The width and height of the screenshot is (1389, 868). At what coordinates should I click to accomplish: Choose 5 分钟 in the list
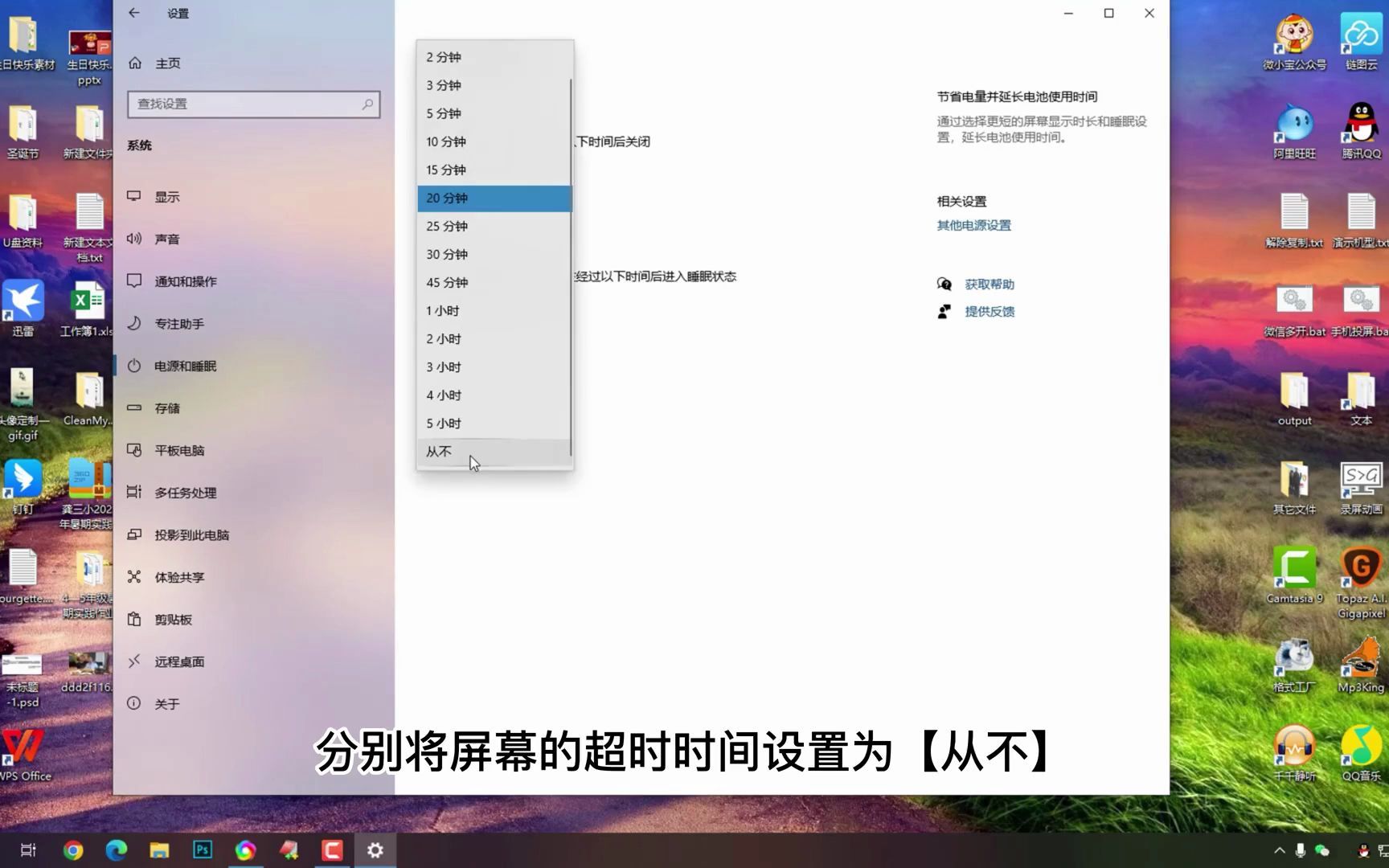pyautogui.click(x=494, y=113)
